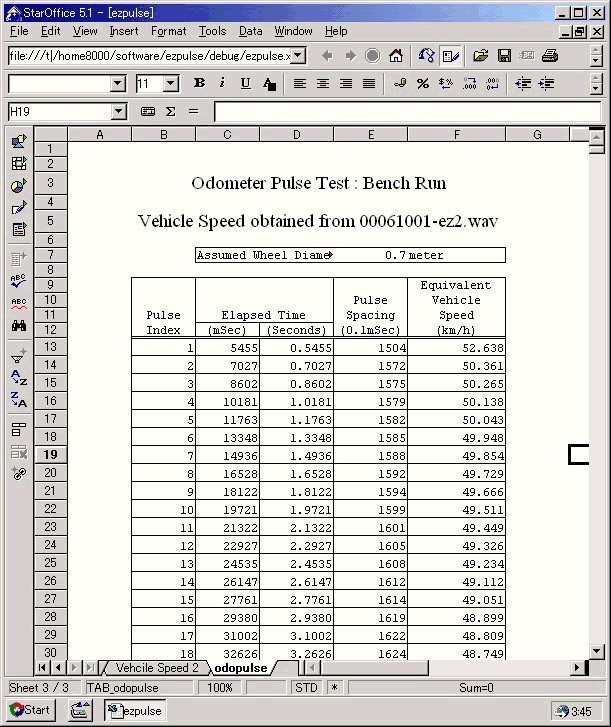Increase indent button
This screenshot has height=727, width=611.
coord(546,83)
